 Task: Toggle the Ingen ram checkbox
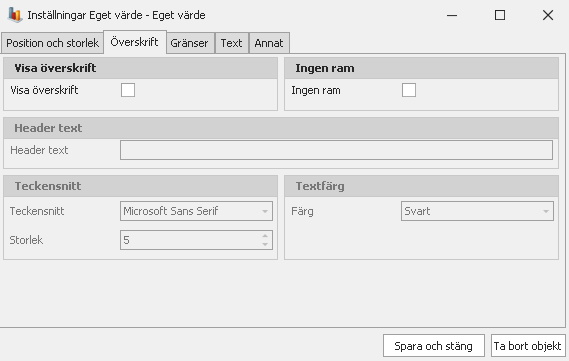(409, 90)
